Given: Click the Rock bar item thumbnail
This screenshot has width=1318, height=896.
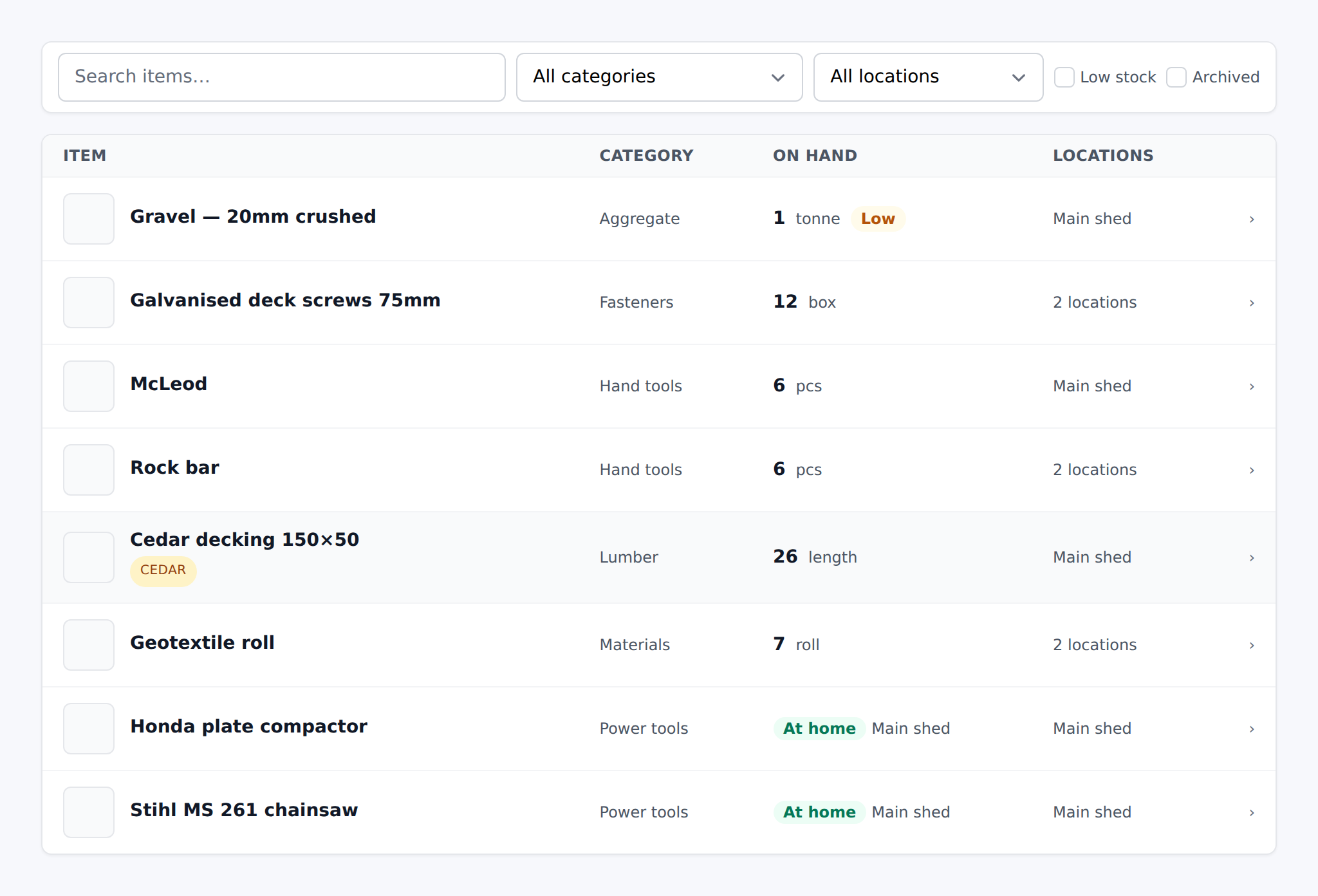Looking at the screenshot, I should point(89,470).
